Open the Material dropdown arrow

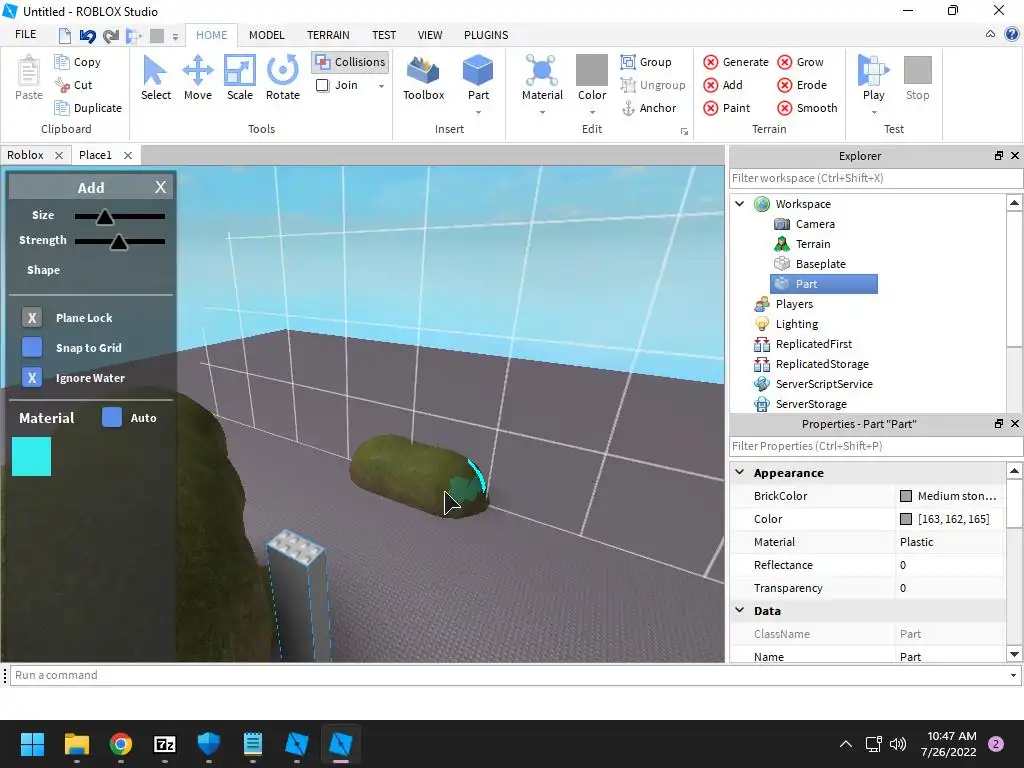542,112
